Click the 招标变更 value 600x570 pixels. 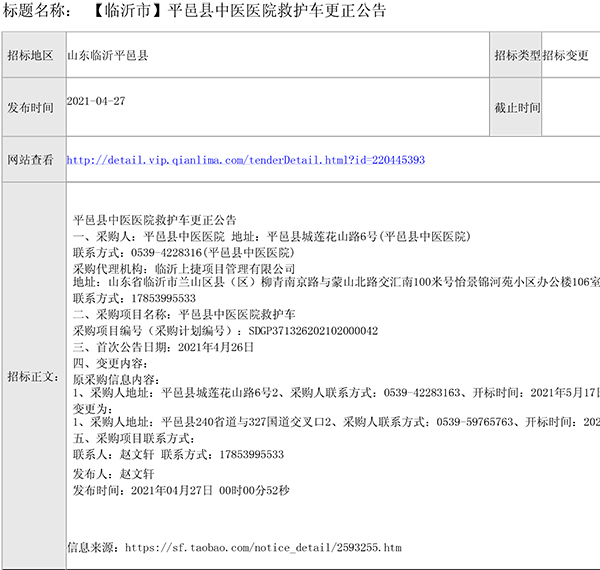pos(565,55)
